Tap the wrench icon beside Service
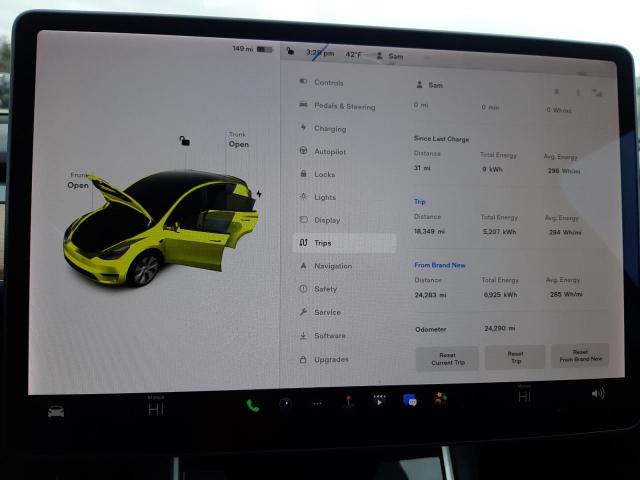The width and height of the screenshot is (640, 480). (x=303, y=312)
